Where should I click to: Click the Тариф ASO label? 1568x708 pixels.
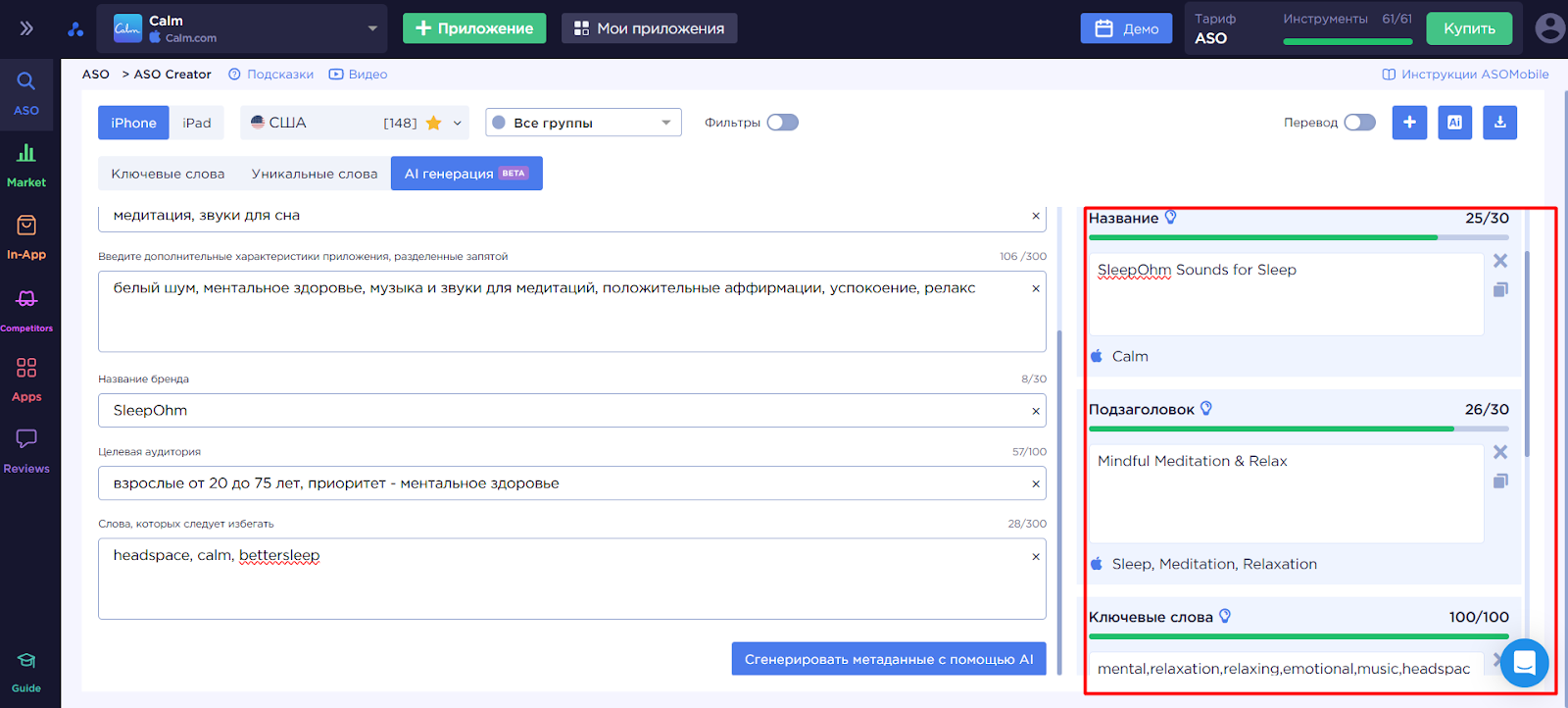[1215, 28]
